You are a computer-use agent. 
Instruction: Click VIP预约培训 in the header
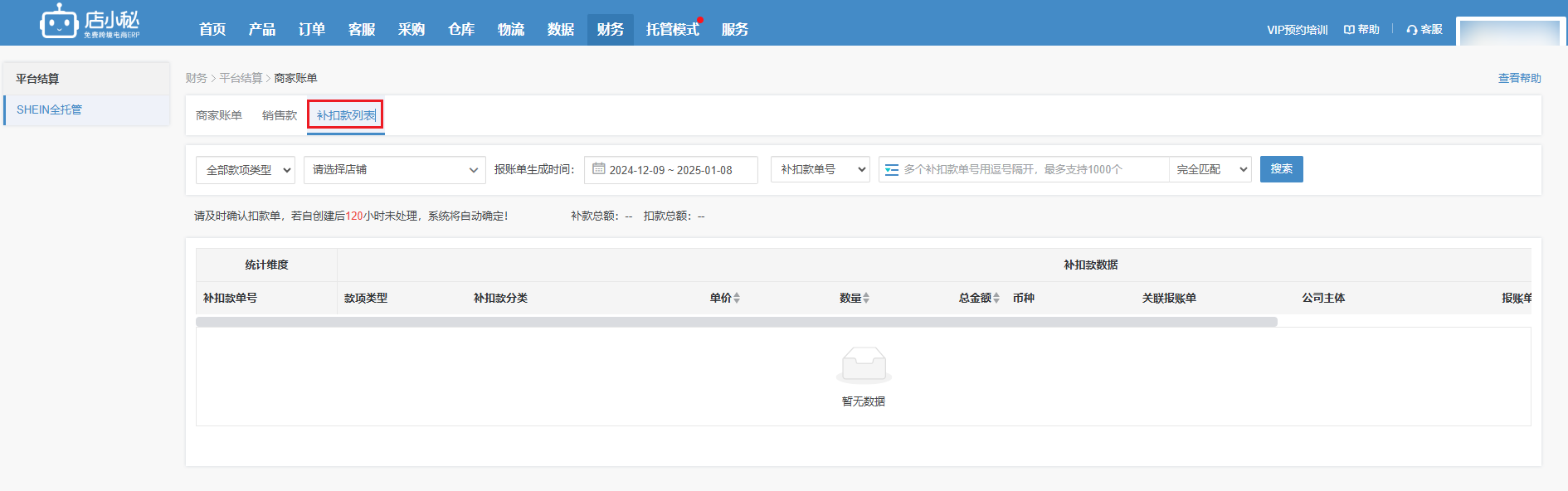[1297, 30]
